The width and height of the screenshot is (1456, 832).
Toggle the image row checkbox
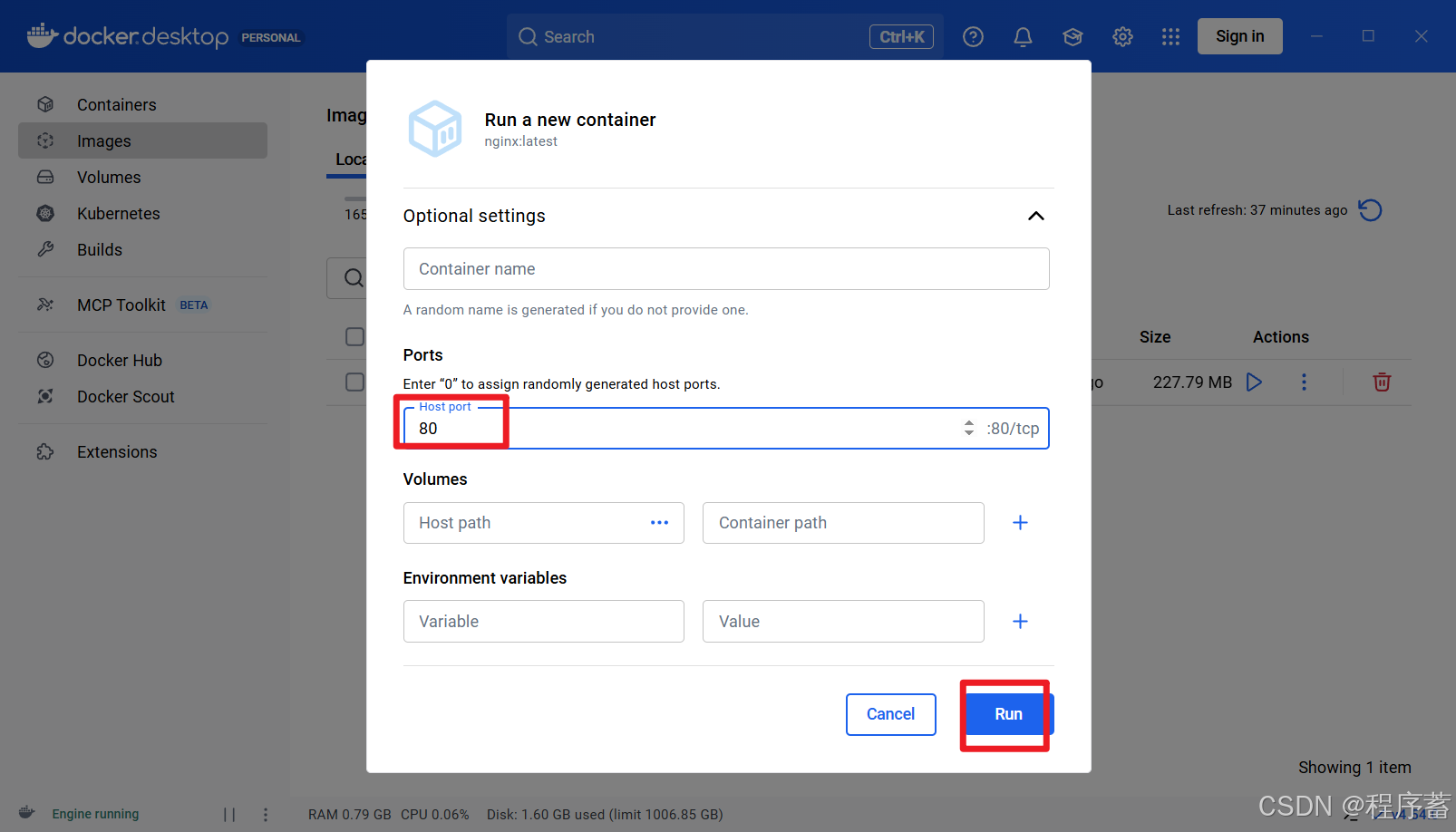[354, 382]
